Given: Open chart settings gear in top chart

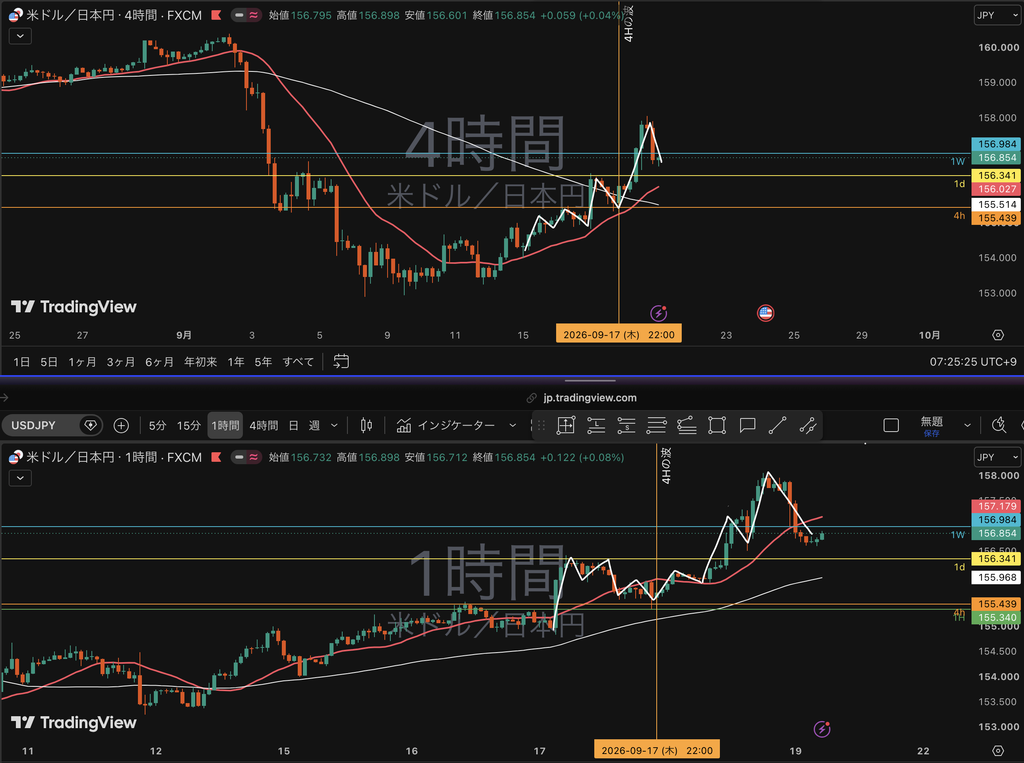Looking at the screenshot, I should coord(998,335).
